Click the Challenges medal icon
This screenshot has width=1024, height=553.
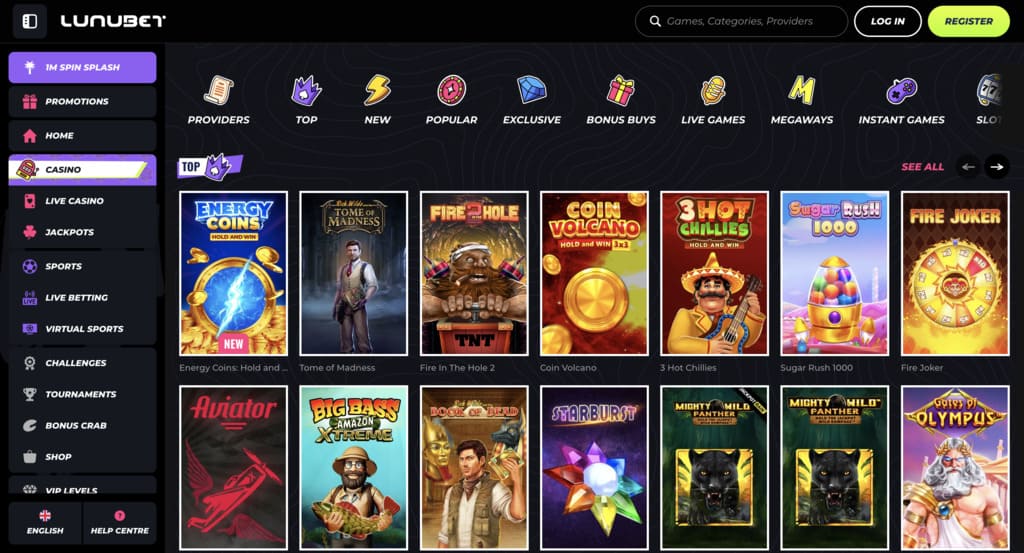coord(29,362)
